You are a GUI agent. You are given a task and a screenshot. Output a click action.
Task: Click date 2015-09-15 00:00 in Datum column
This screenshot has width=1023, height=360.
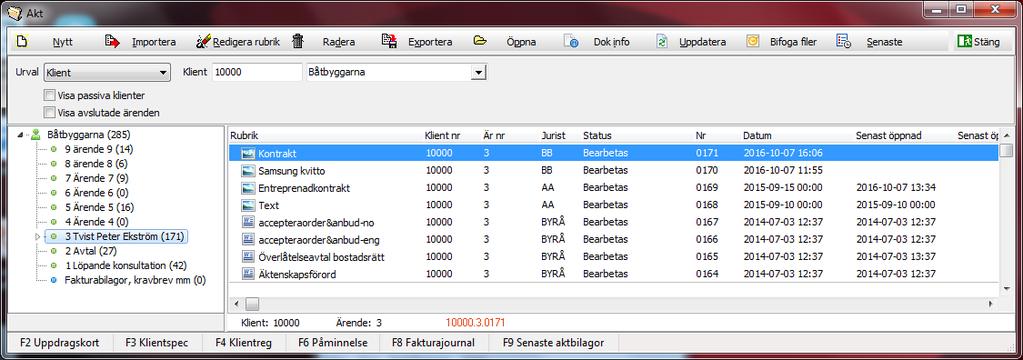(x=783, y=188)
